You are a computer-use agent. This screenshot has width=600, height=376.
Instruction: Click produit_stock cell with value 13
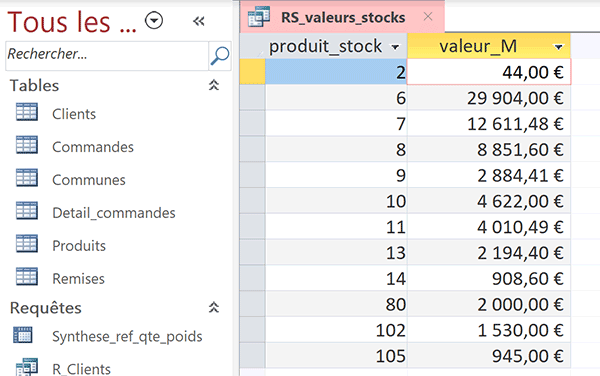click(336, 252)
